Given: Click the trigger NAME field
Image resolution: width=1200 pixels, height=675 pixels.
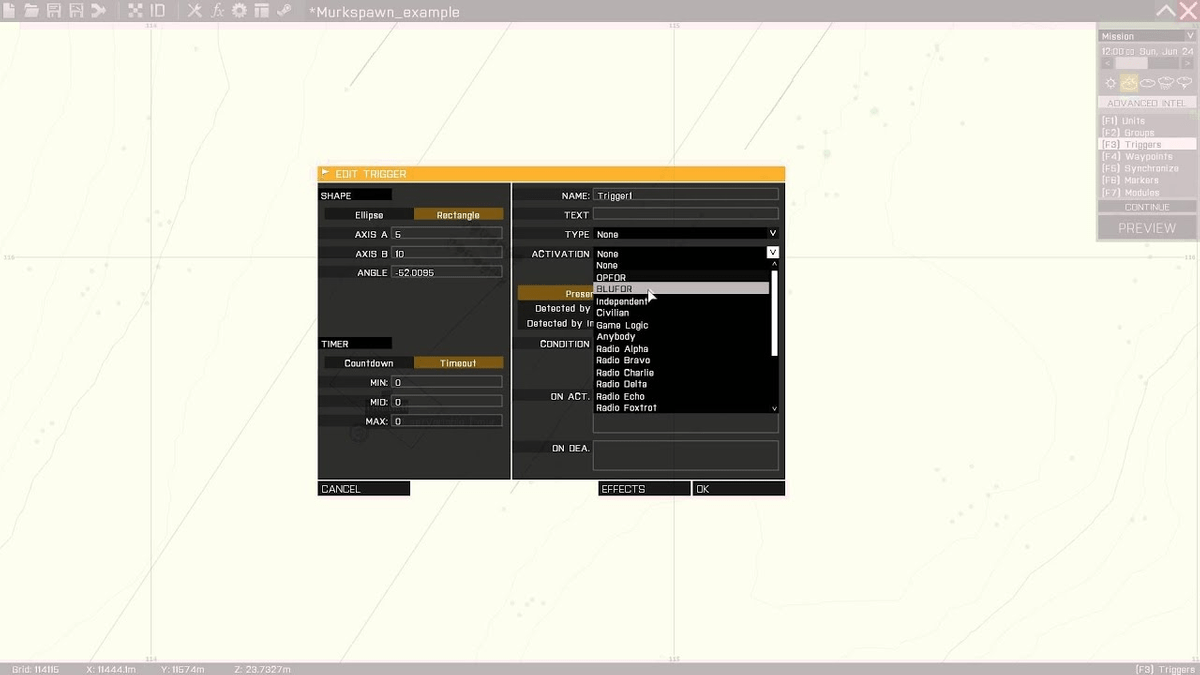Looking at the screenshot, I should [x=686, y=195].
